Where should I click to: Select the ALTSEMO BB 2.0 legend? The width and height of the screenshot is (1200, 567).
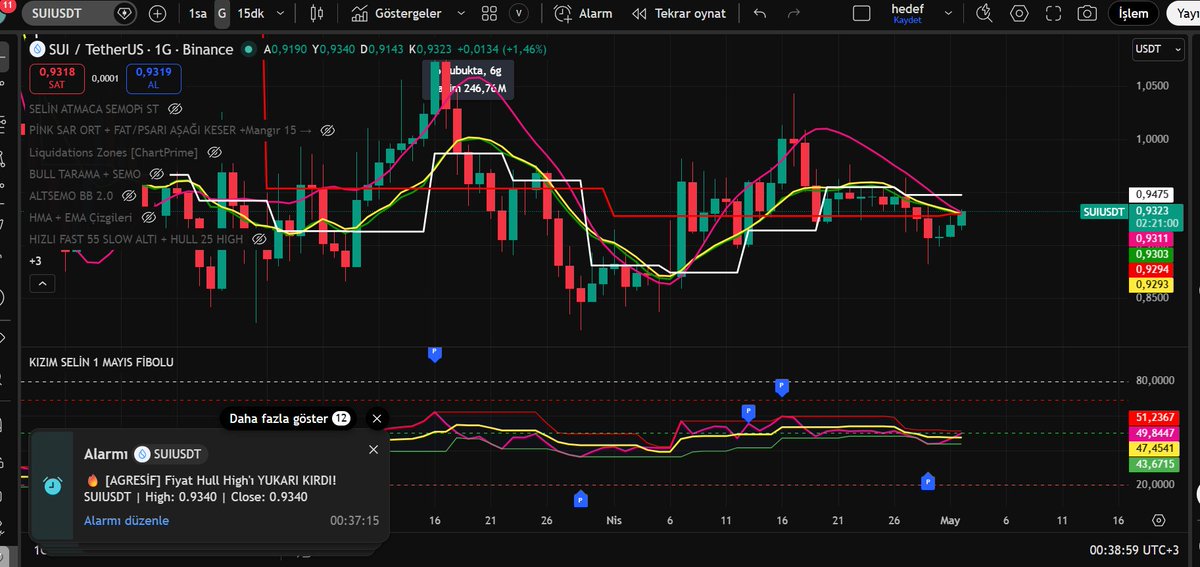[x=72, y=195]
